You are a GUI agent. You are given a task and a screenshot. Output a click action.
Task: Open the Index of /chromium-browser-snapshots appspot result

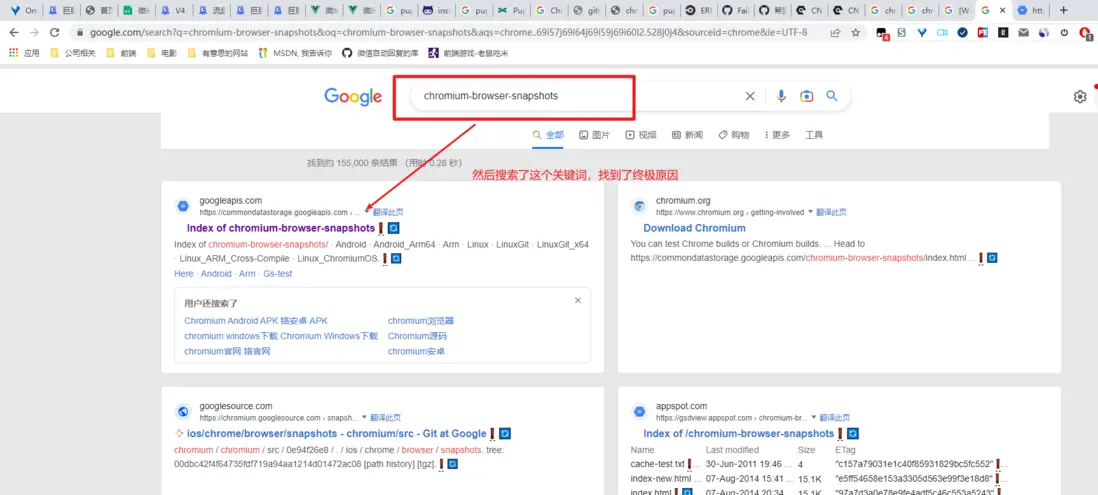point(739,433)
